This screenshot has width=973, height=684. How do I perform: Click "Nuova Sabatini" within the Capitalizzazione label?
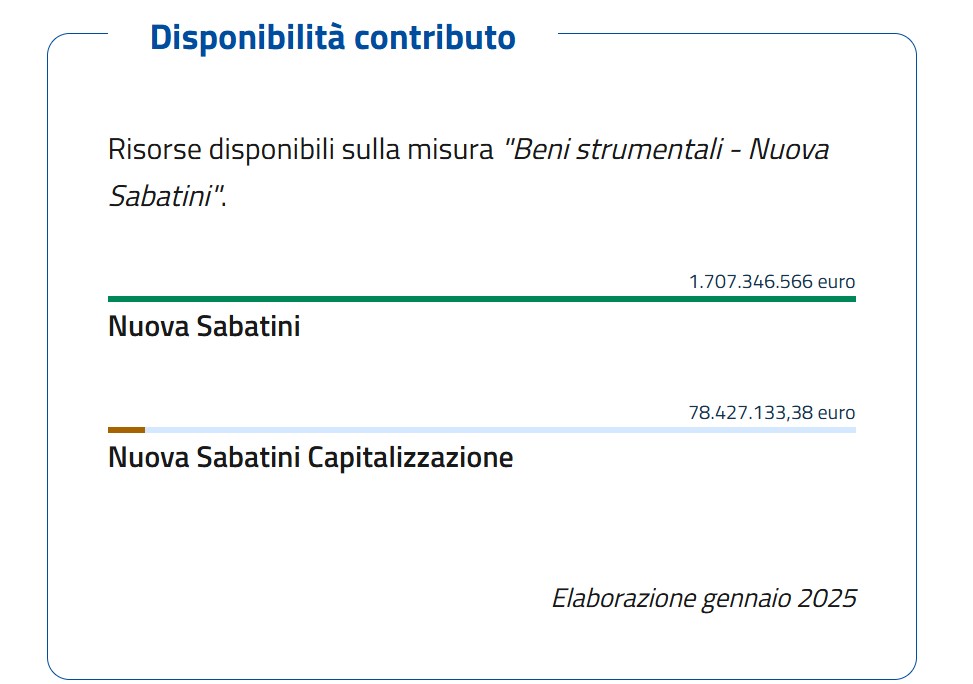click(x=204, y=458)
